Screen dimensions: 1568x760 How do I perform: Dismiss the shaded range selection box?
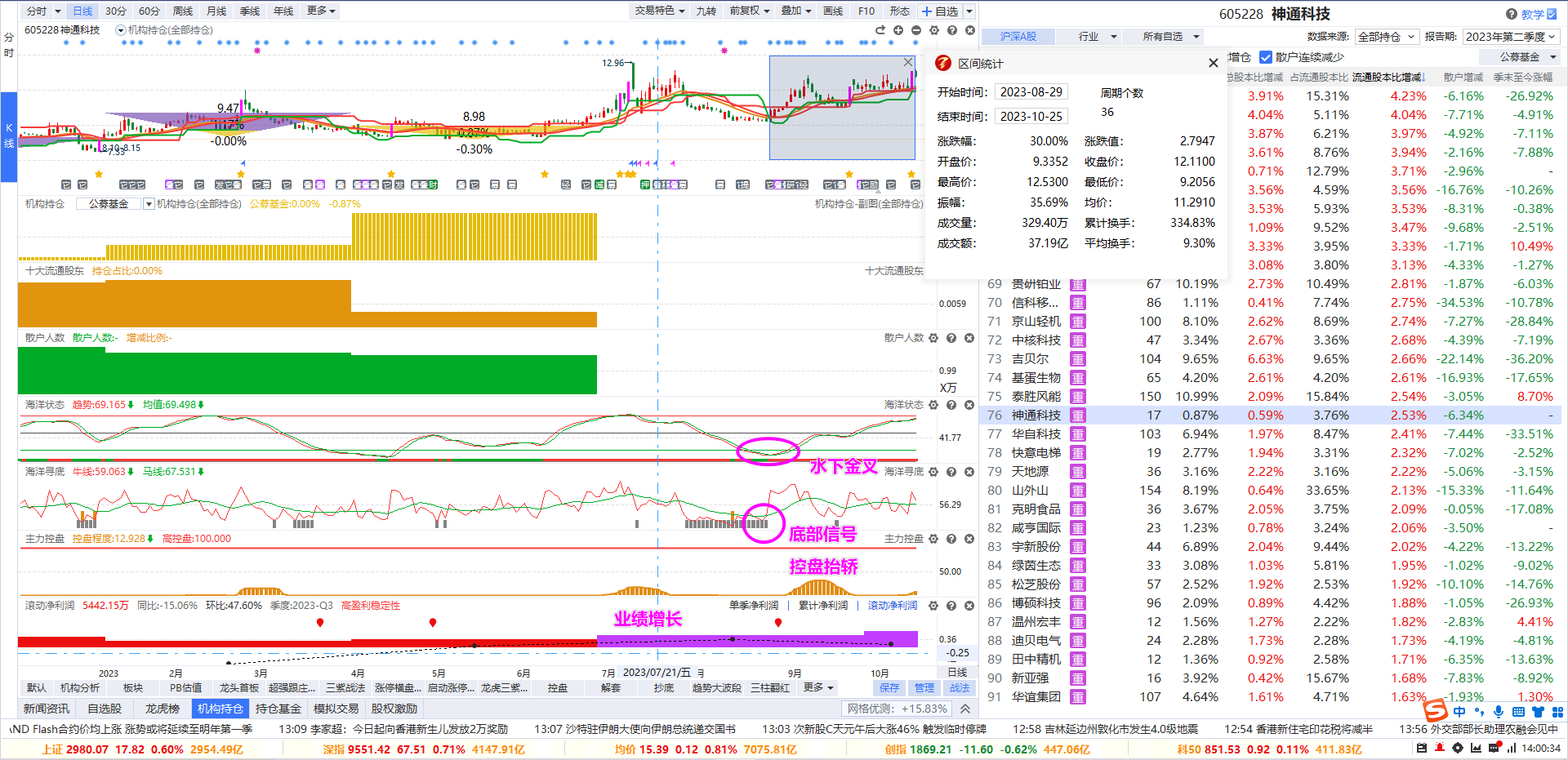(908, 62)
